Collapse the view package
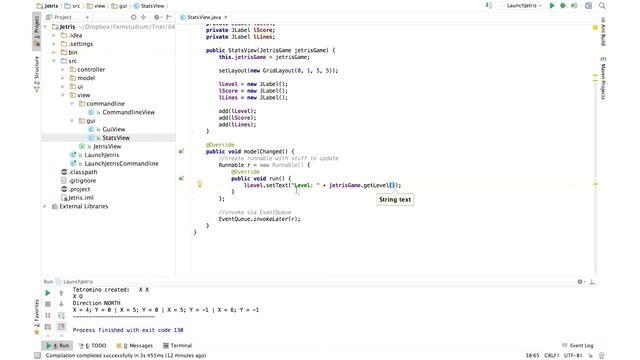The width and height of the screenshot is (640, 360). (63, 96)
